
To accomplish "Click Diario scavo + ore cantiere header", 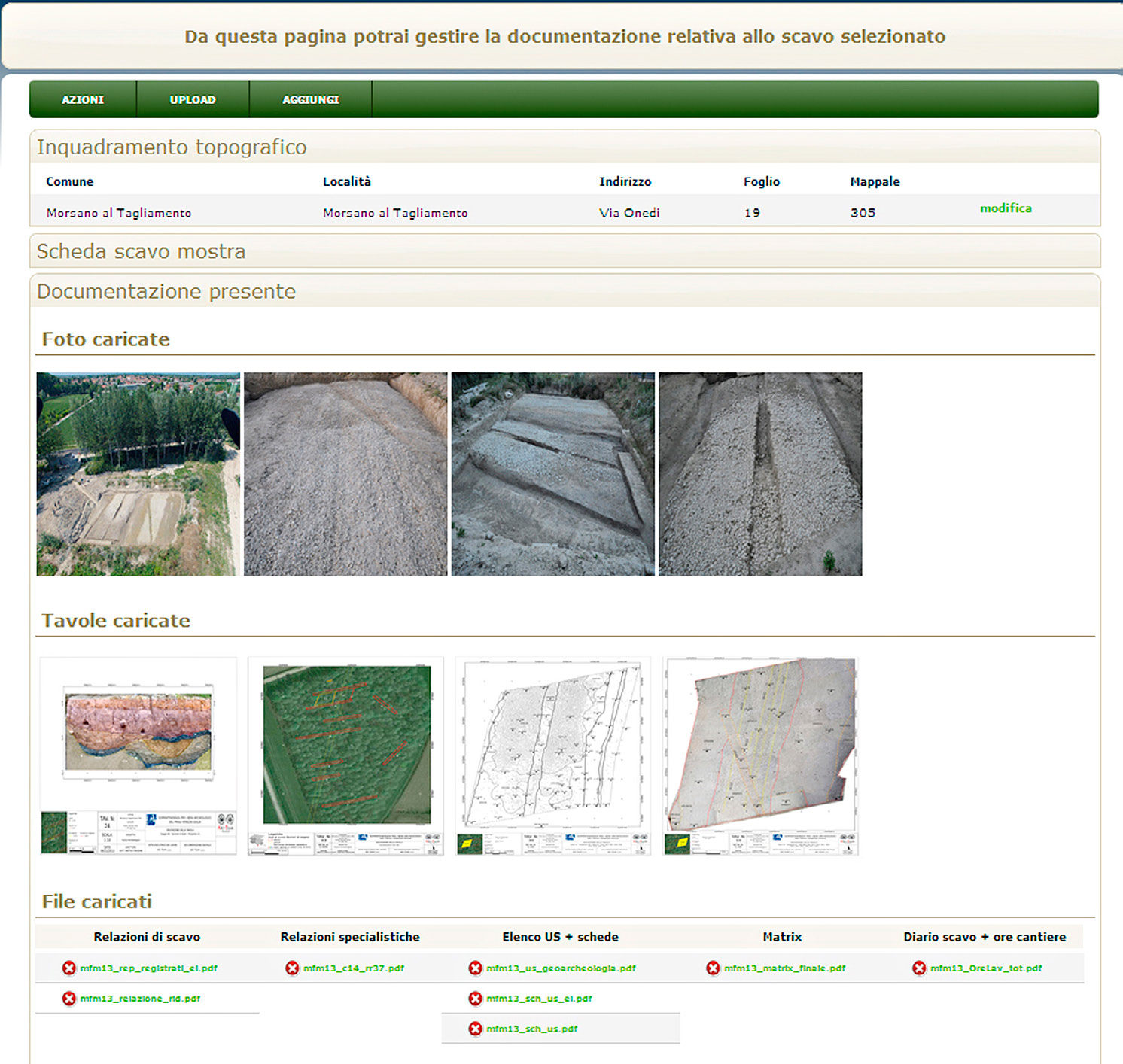I will point(985,937).
